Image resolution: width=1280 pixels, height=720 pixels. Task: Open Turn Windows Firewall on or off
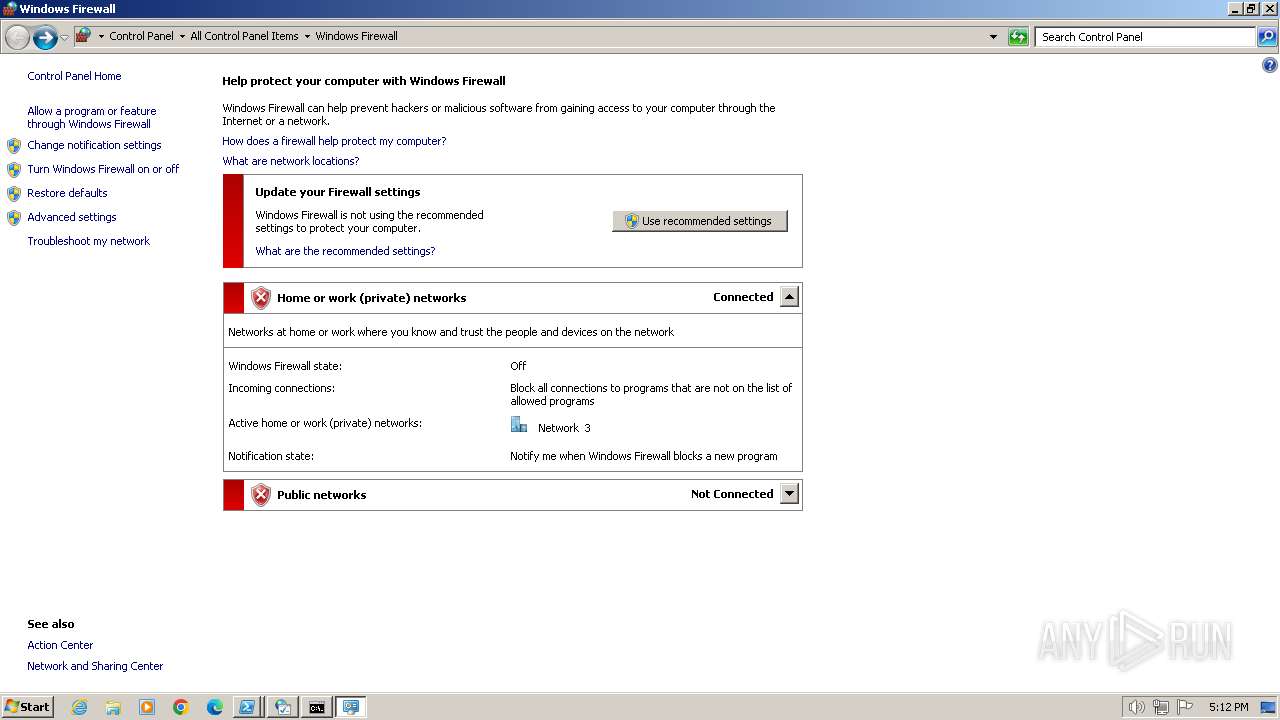[103, 169]
